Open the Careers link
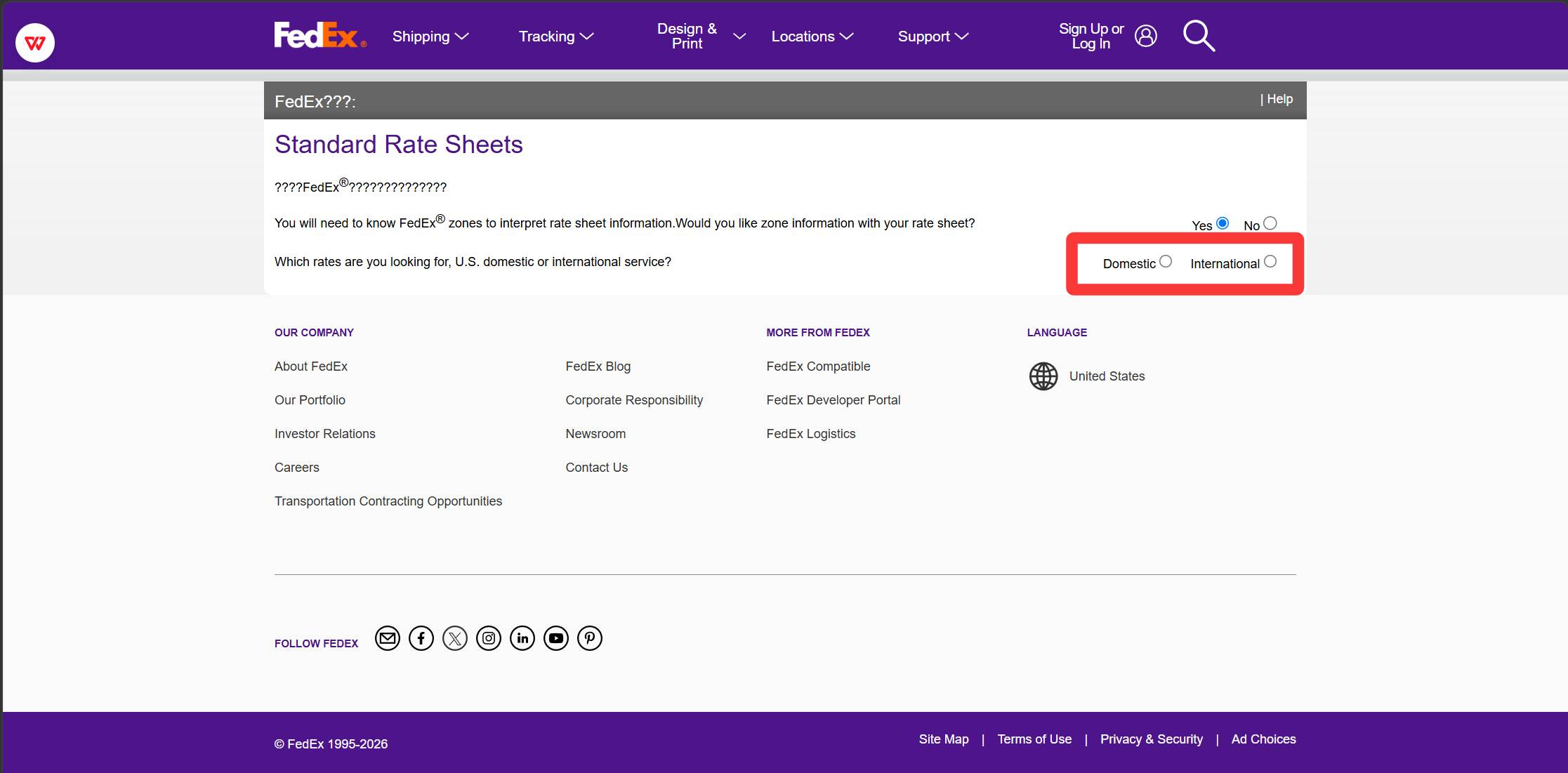Viewport: 1568px width, 773px height. click(297, 468)
